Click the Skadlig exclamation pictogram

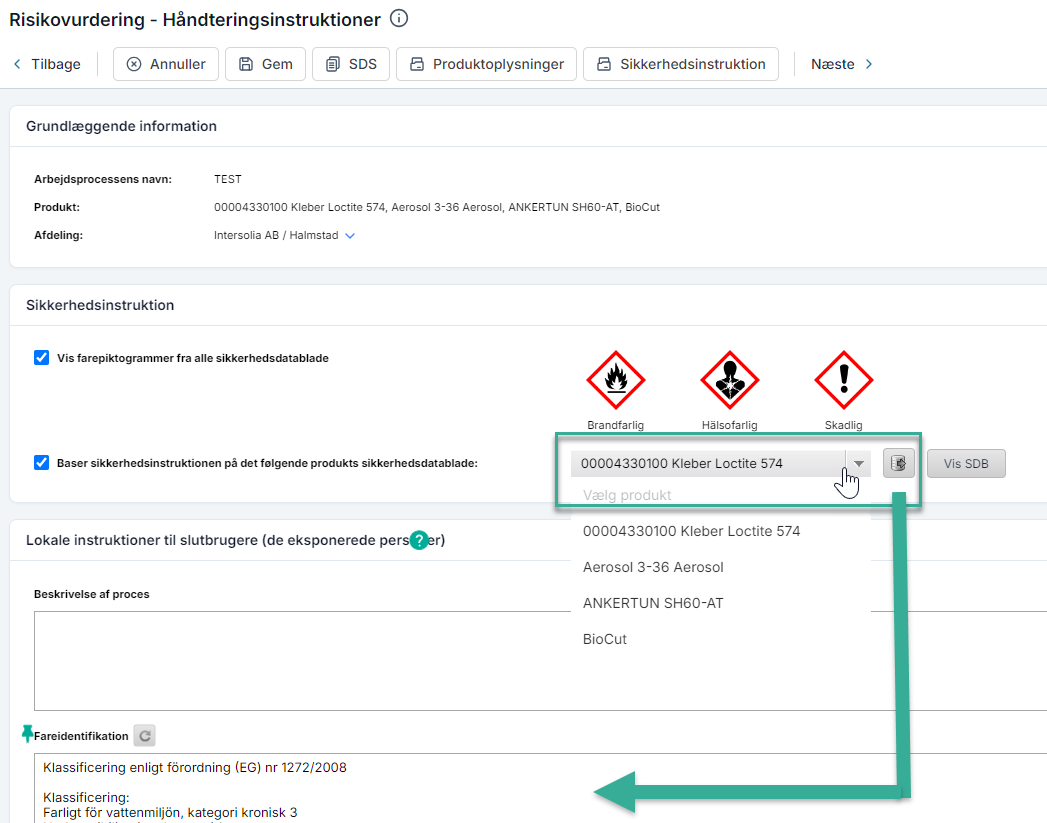tap(844, 380)
